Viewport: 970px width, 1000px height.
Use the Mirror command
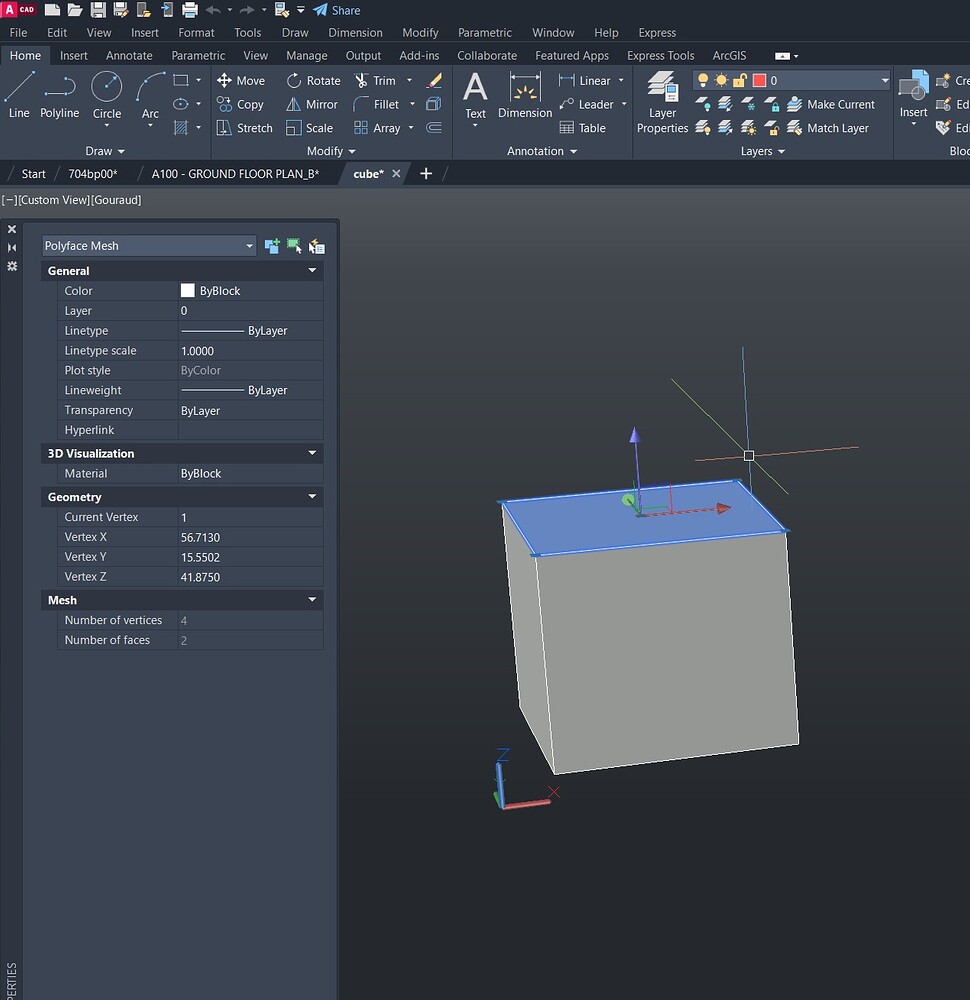click(313, 104)
